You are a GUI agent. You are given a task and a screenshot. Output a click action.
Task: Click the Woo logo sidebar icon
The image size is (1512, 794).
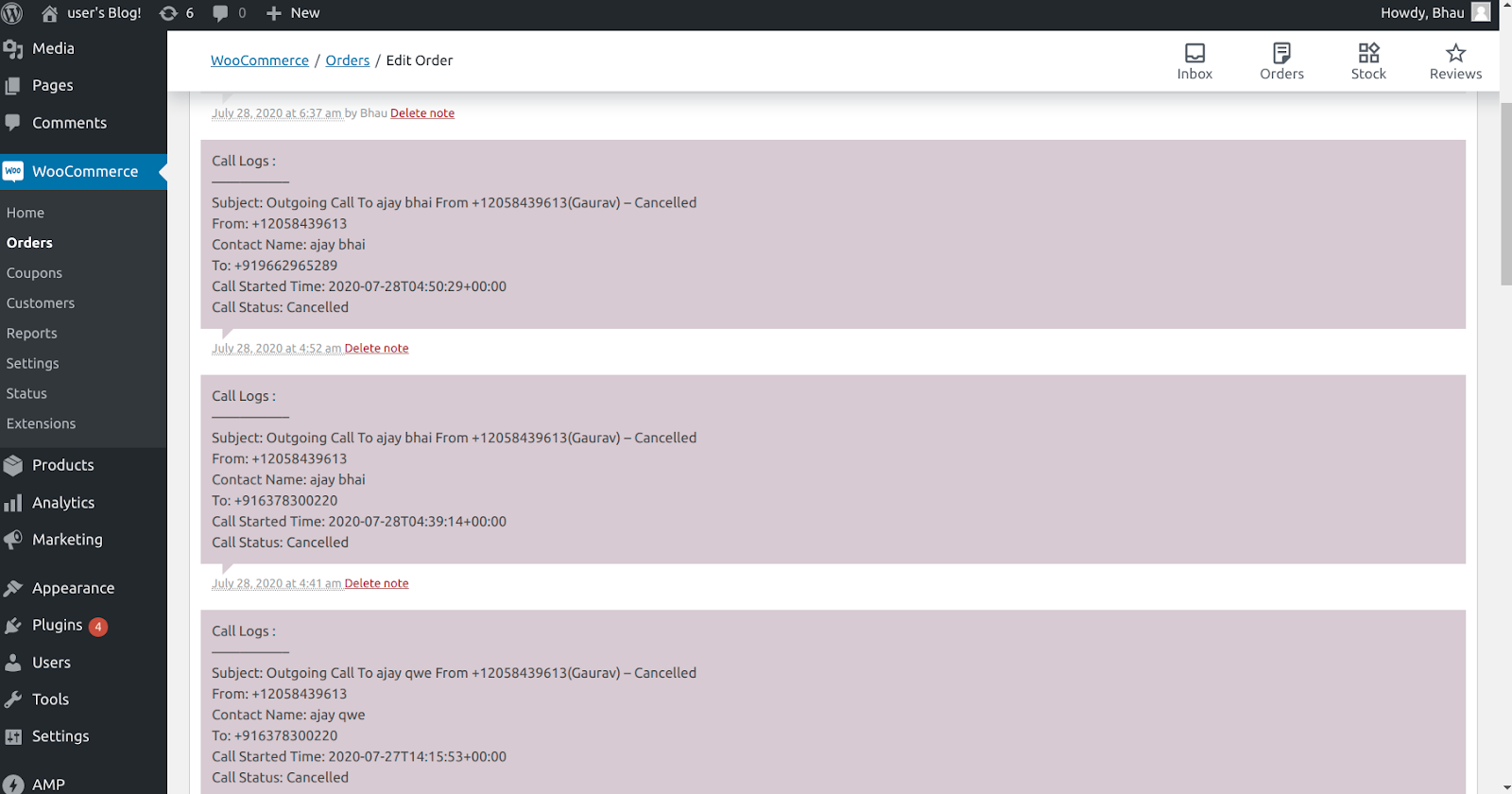(x=13, y=171)
